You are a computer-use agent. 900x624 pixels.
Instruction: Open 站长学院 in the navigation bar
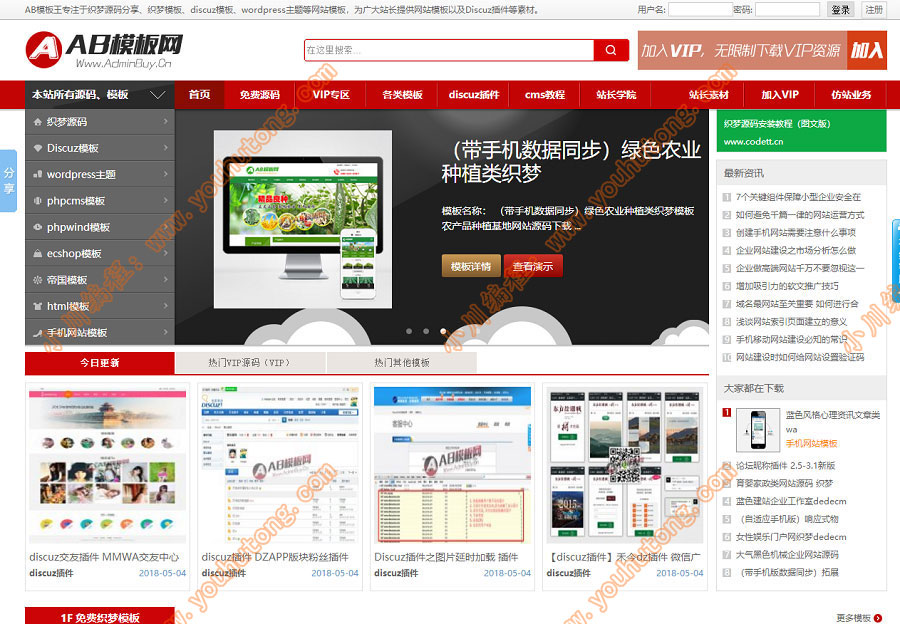[616, 95]
